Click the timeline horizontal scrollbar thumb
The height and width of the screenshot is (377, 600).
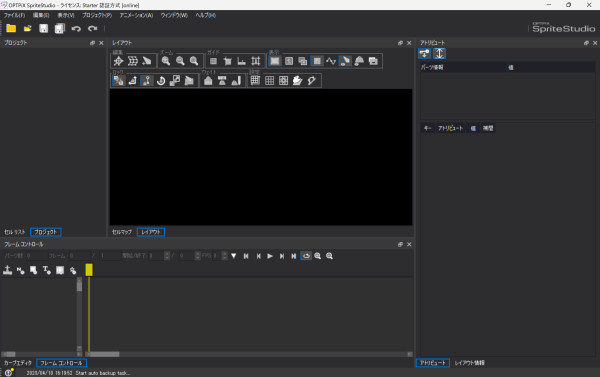104,354
